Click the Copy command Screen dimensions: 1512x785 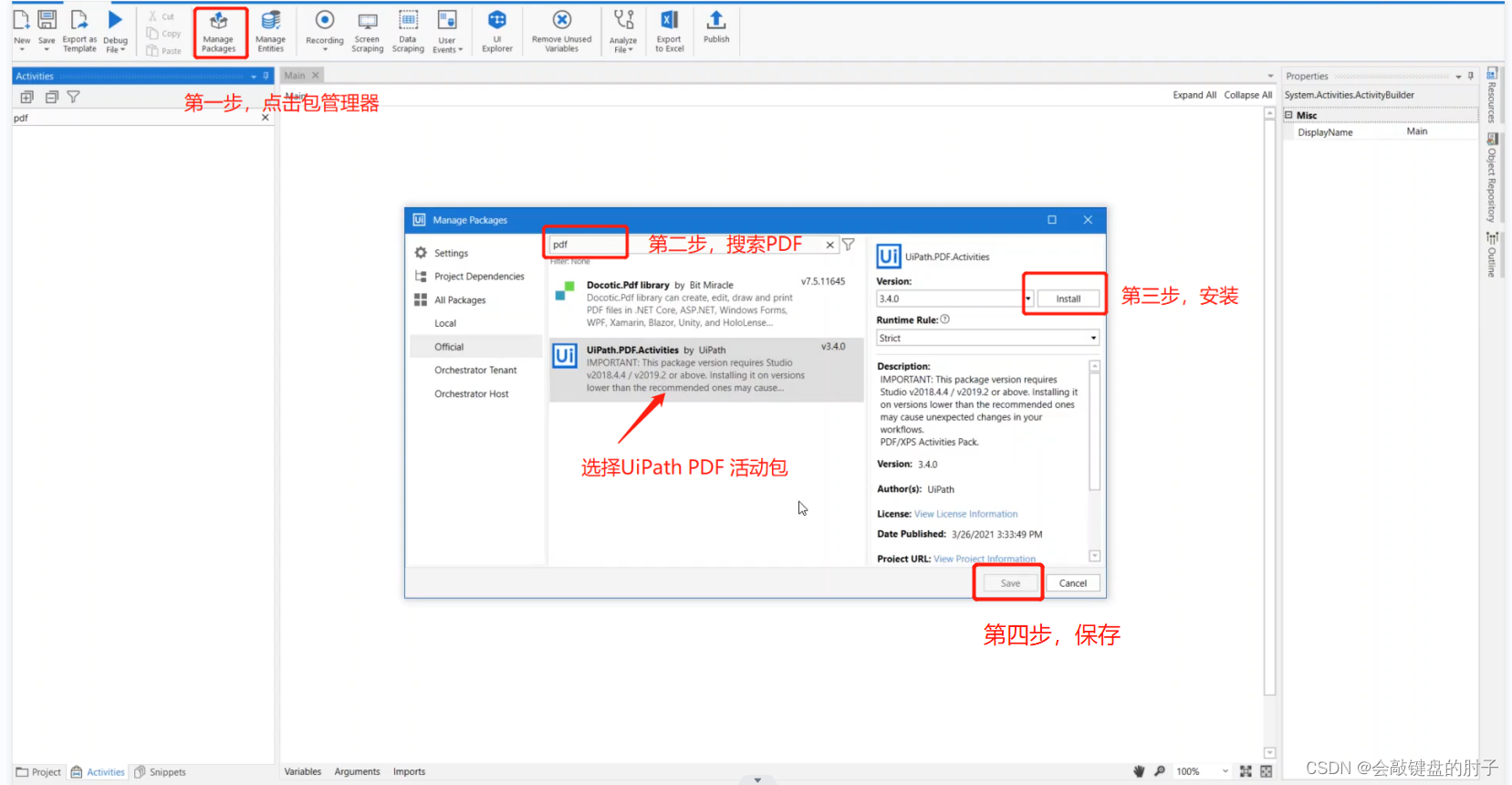[x=164, y=34]
